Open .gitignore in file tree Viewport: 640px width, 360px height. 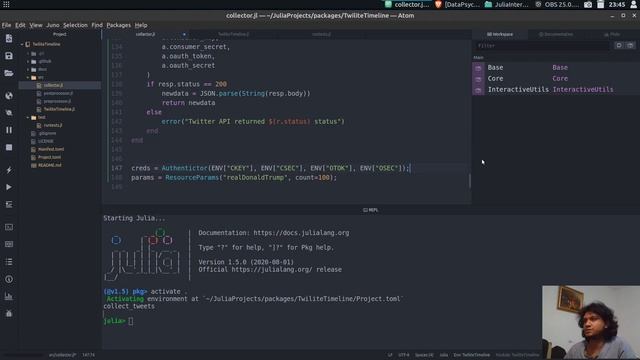point(47,133)
